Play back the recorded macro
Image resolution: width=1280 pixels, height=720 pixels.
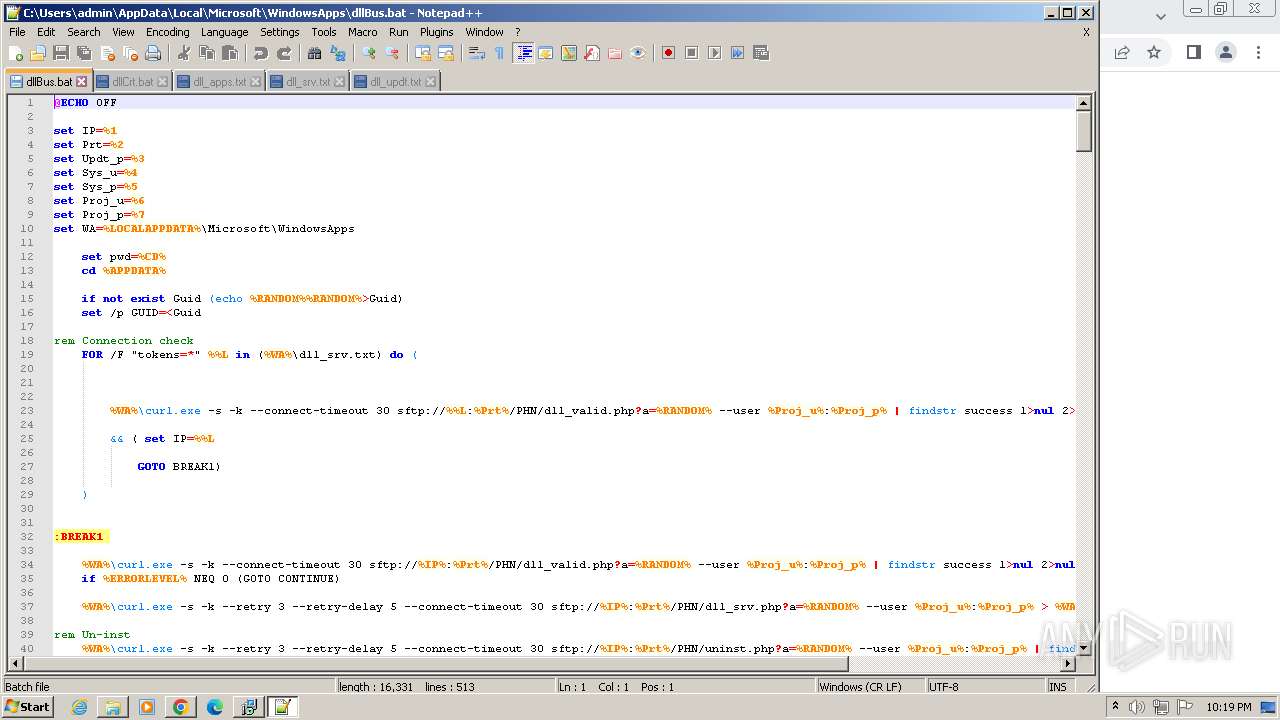pyautogui.click(x=715, y=53)
